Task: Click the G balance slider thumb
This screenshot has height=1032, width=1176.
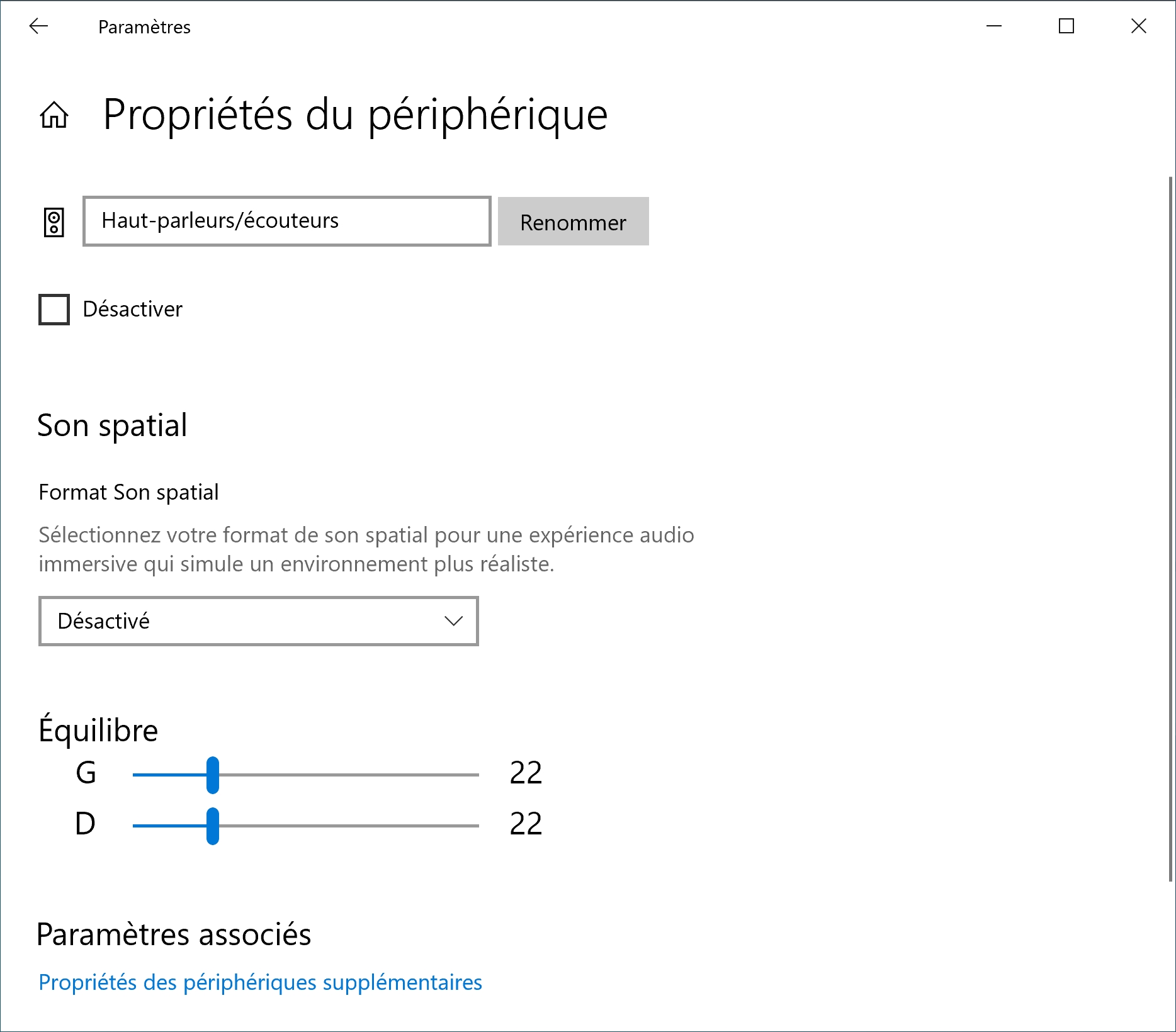Action: (213, 775)
